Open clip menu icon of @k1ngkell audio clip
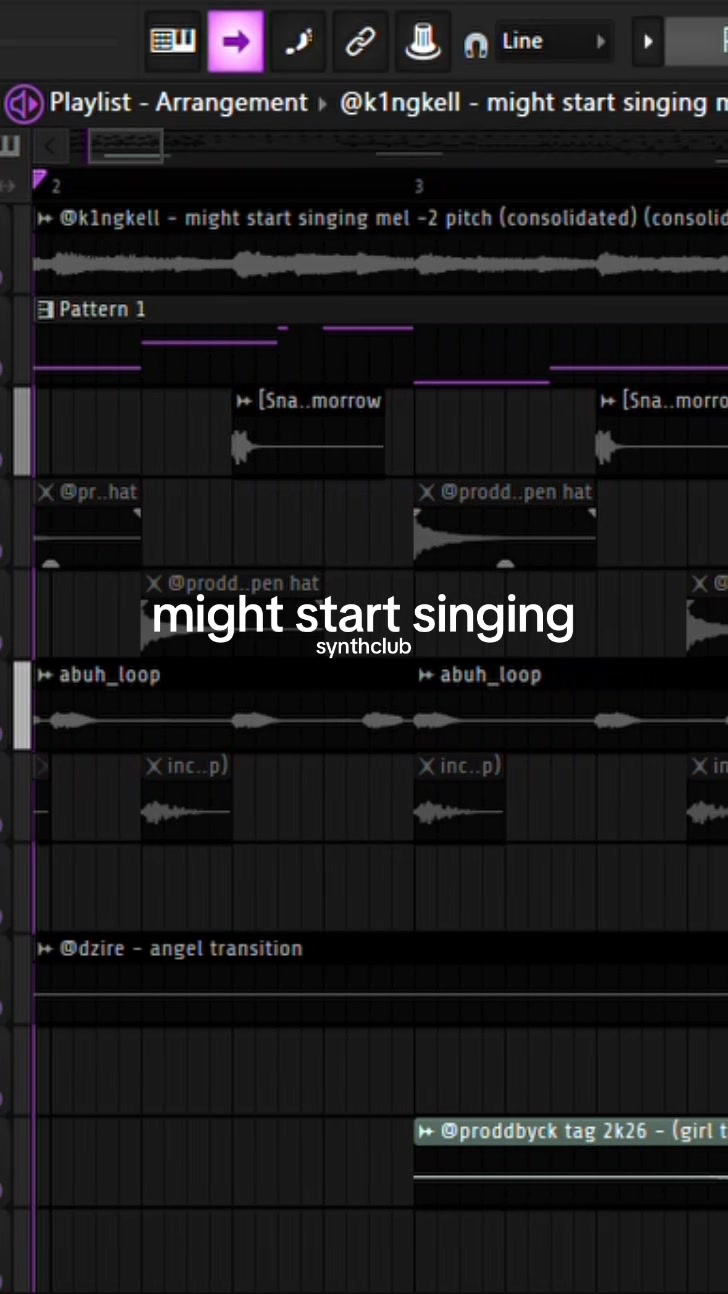Screen dimensions: 728x1294 point(45,218)
